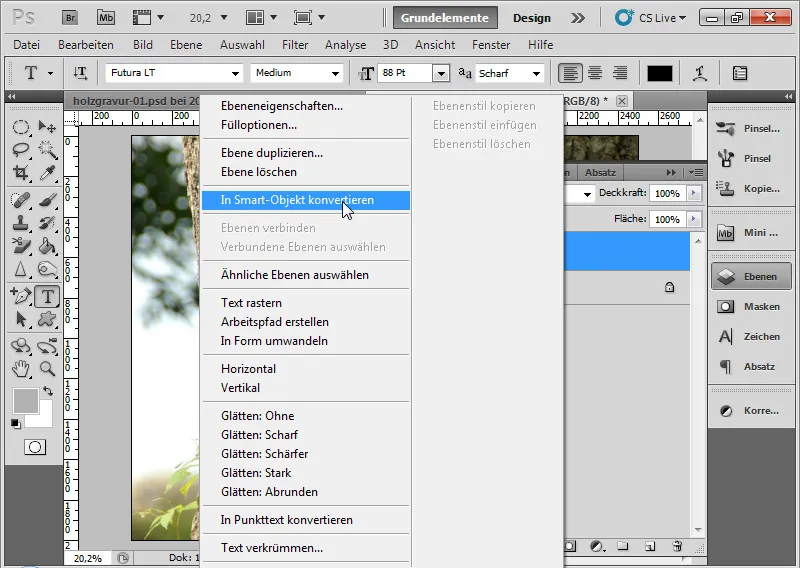Select the Hand tool
The image size is (800, 568).
[21, 368]
